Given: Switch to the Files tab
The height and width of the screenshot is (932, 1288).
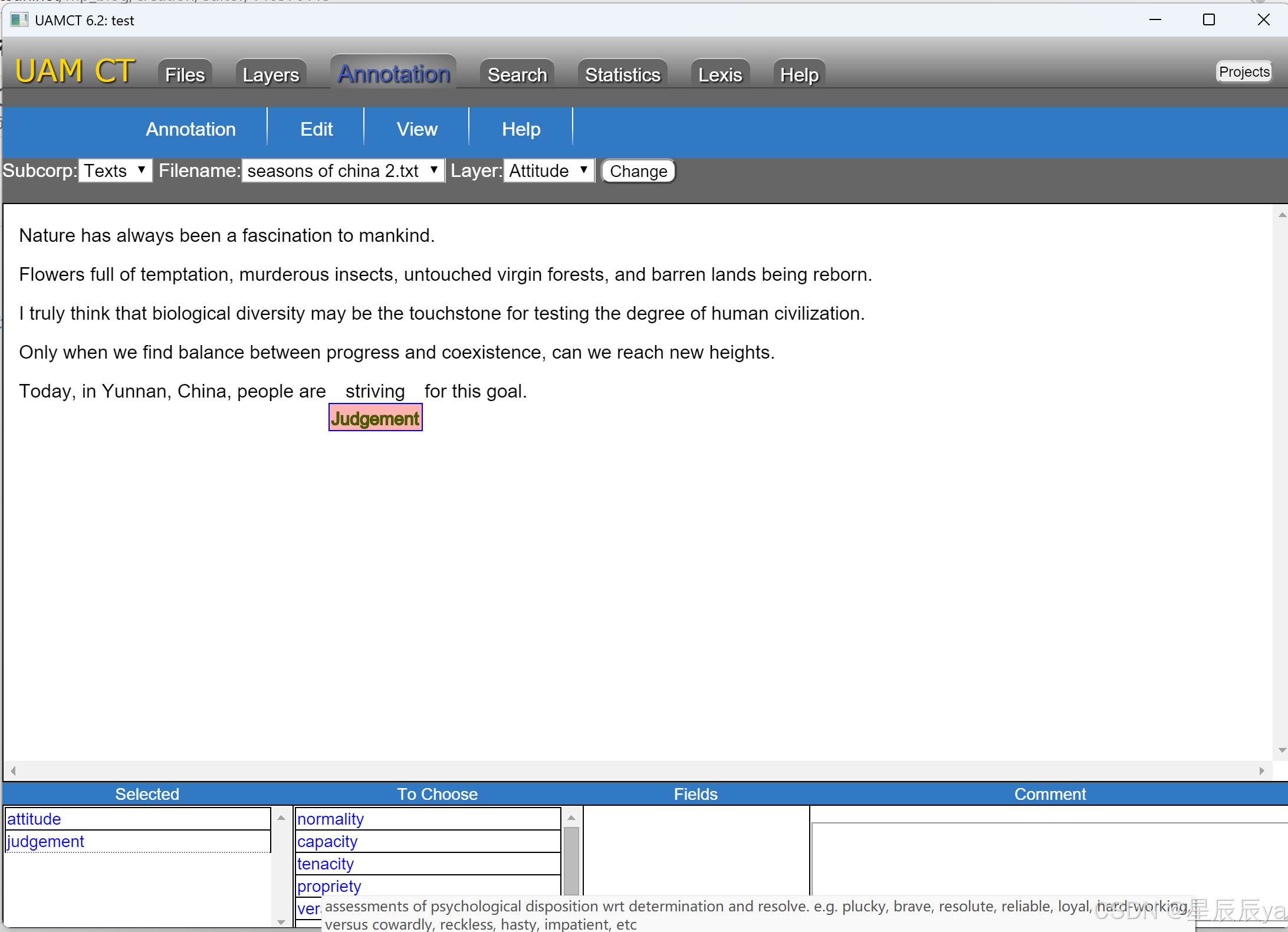Looking at the screenshot, I should point(184,74).
